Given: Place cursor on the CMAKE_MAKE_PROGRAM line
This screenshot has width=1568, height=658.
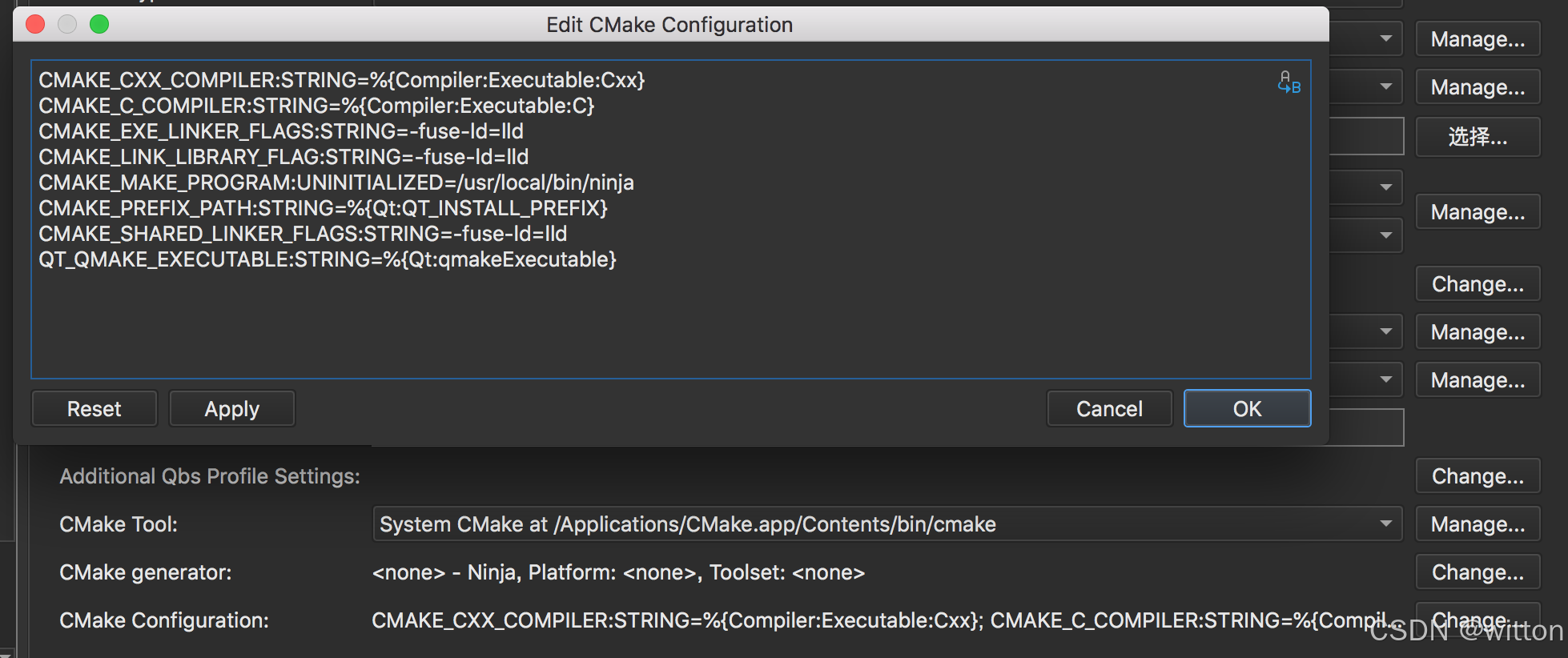Looking at the screenshot, I should coord(336,183).
